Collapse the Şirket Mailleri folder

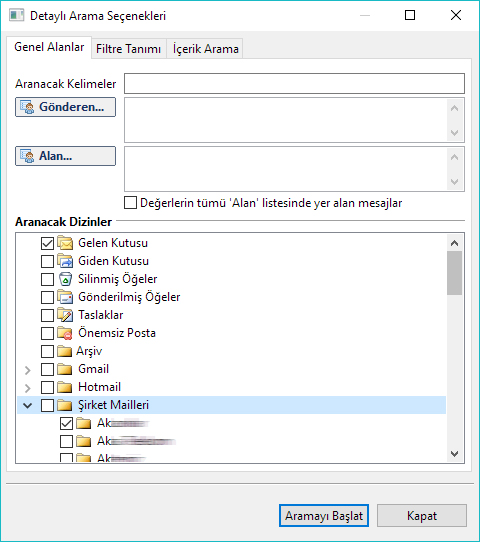[x=28, y=405]
